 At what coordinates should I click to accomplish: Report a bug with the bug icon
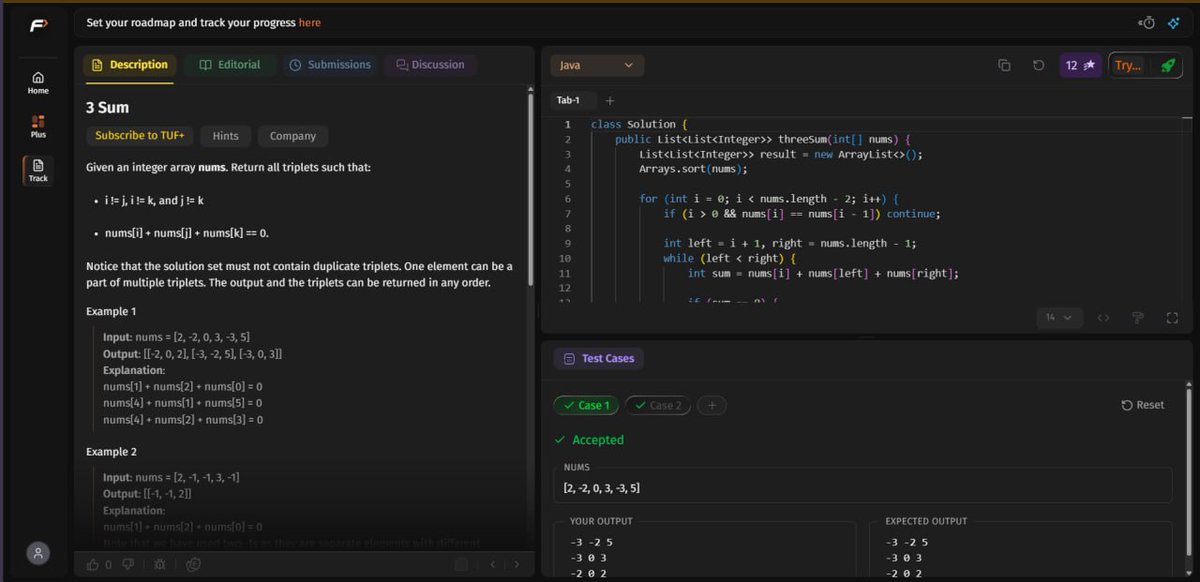160,564
